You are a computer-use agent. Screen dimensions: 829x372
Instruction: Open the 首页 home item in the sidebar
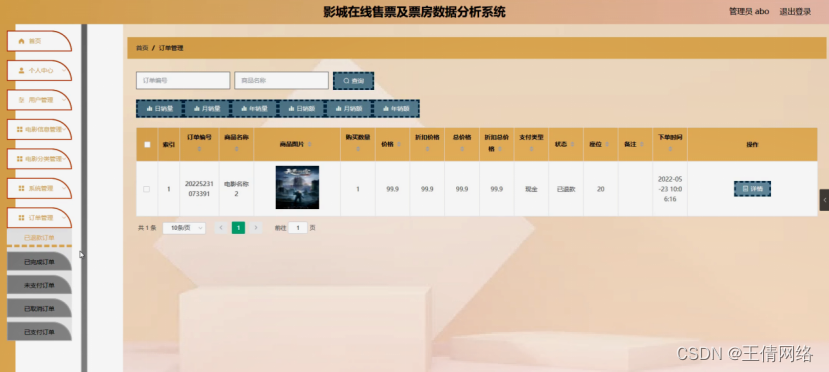(x=39, y=41)
